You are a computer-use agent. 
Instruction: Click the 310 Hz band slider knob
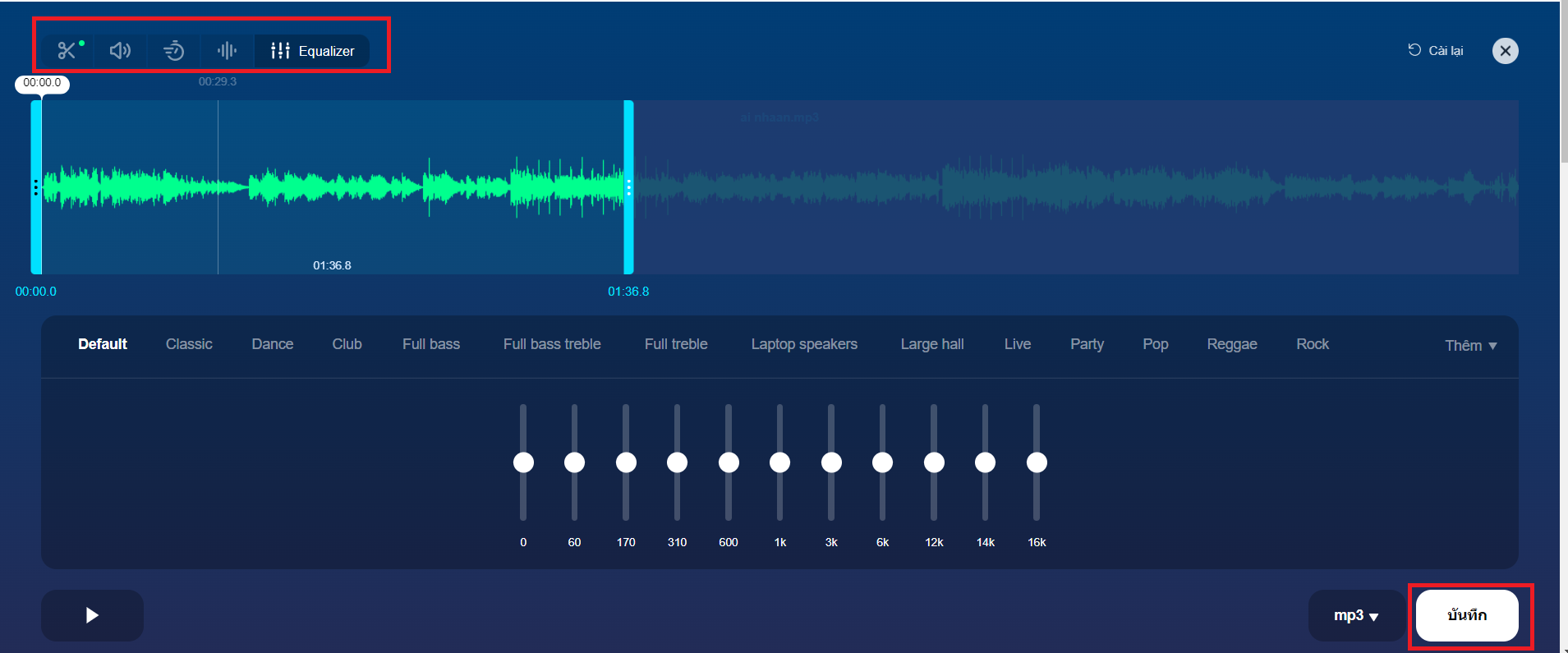click(x=677, y=462)
